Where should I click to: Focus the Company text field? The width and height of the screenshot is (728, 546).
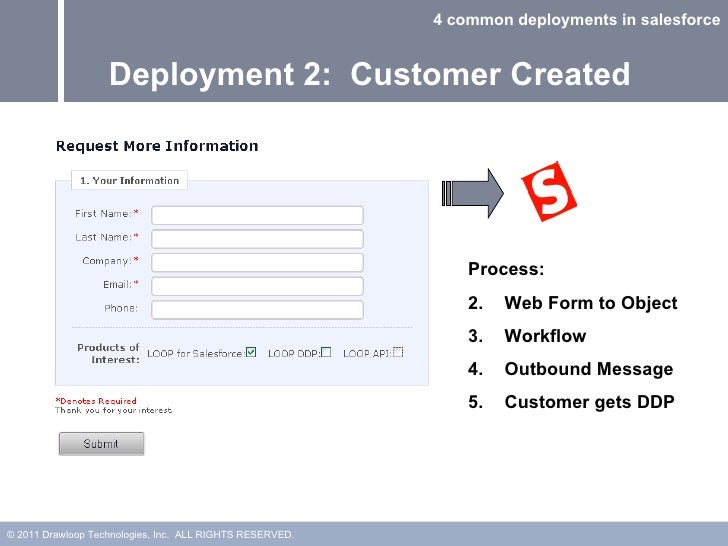[x=257, y=263]
